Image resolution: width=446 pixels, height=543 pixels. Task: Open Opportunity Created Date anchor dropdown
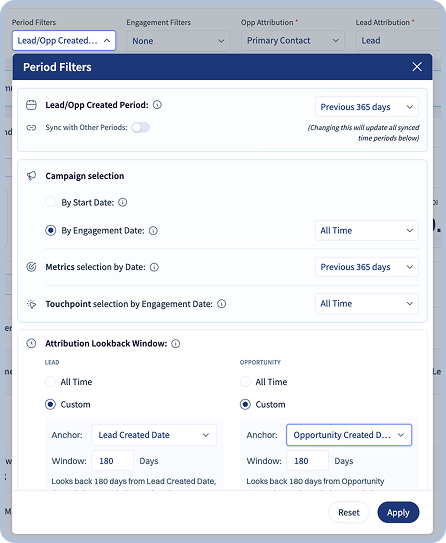coord(349,435)
